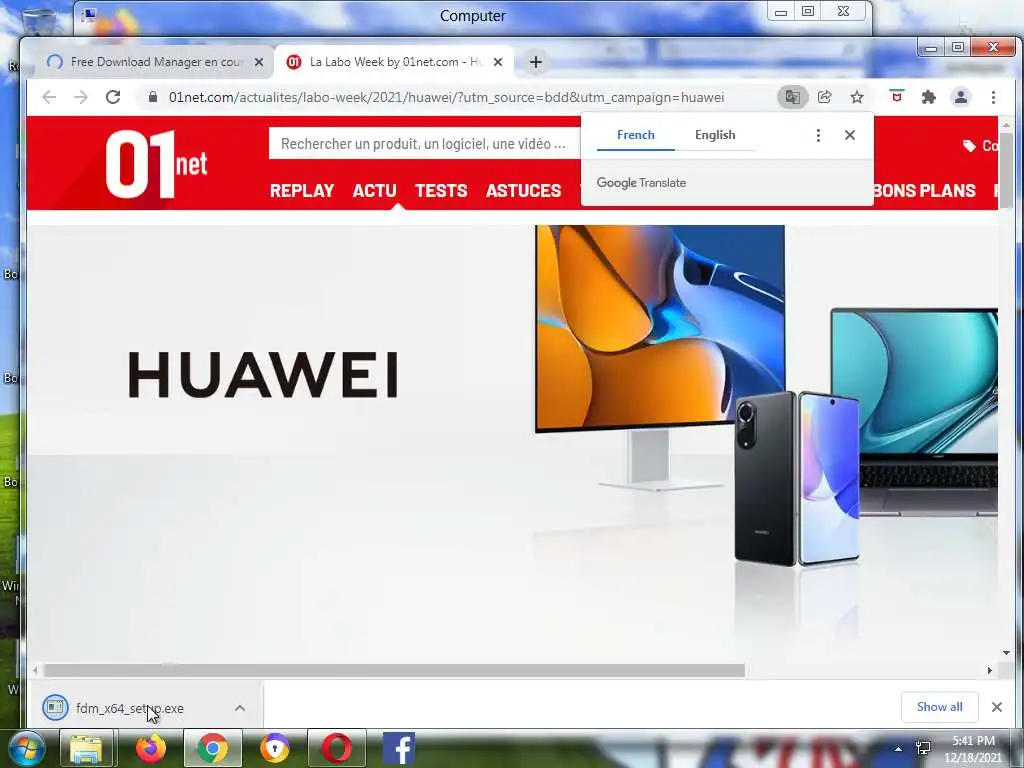This screenshot has height=768, width=1024.
Task: Open the Chrome profile avatar
Action: tap(961, 97)
